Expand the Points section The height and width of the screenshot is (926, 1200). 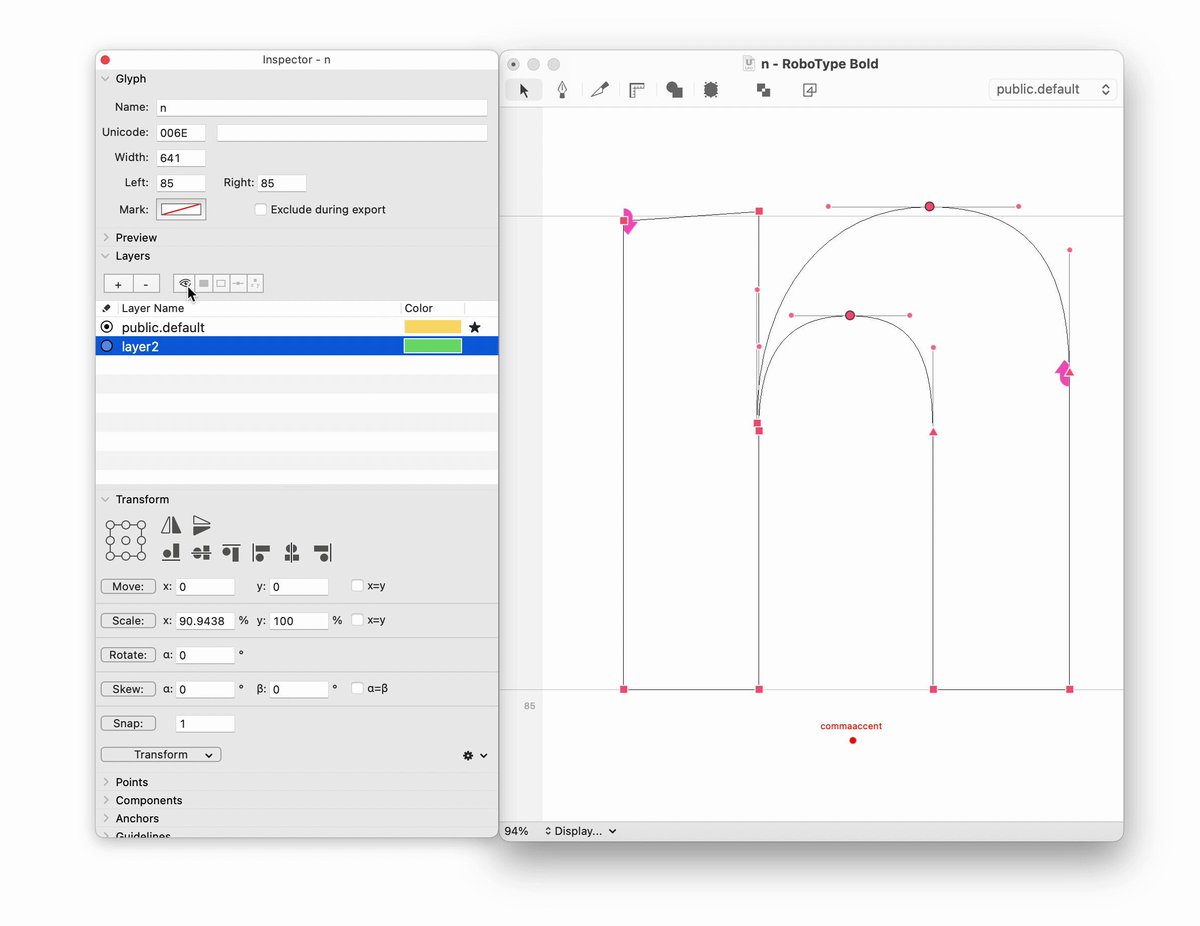[131, 782]
